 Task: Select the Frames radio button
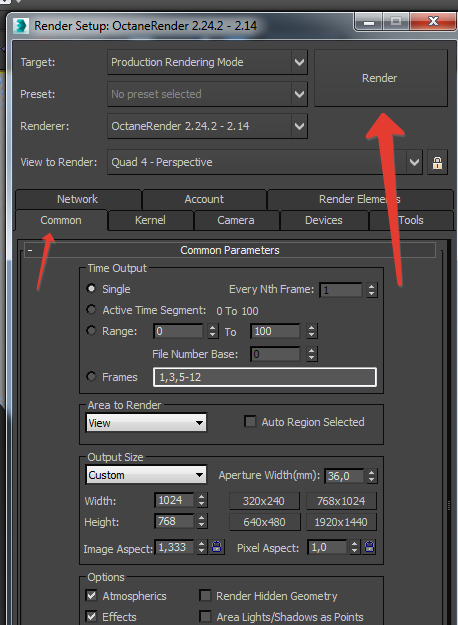(x=91, y=377)
